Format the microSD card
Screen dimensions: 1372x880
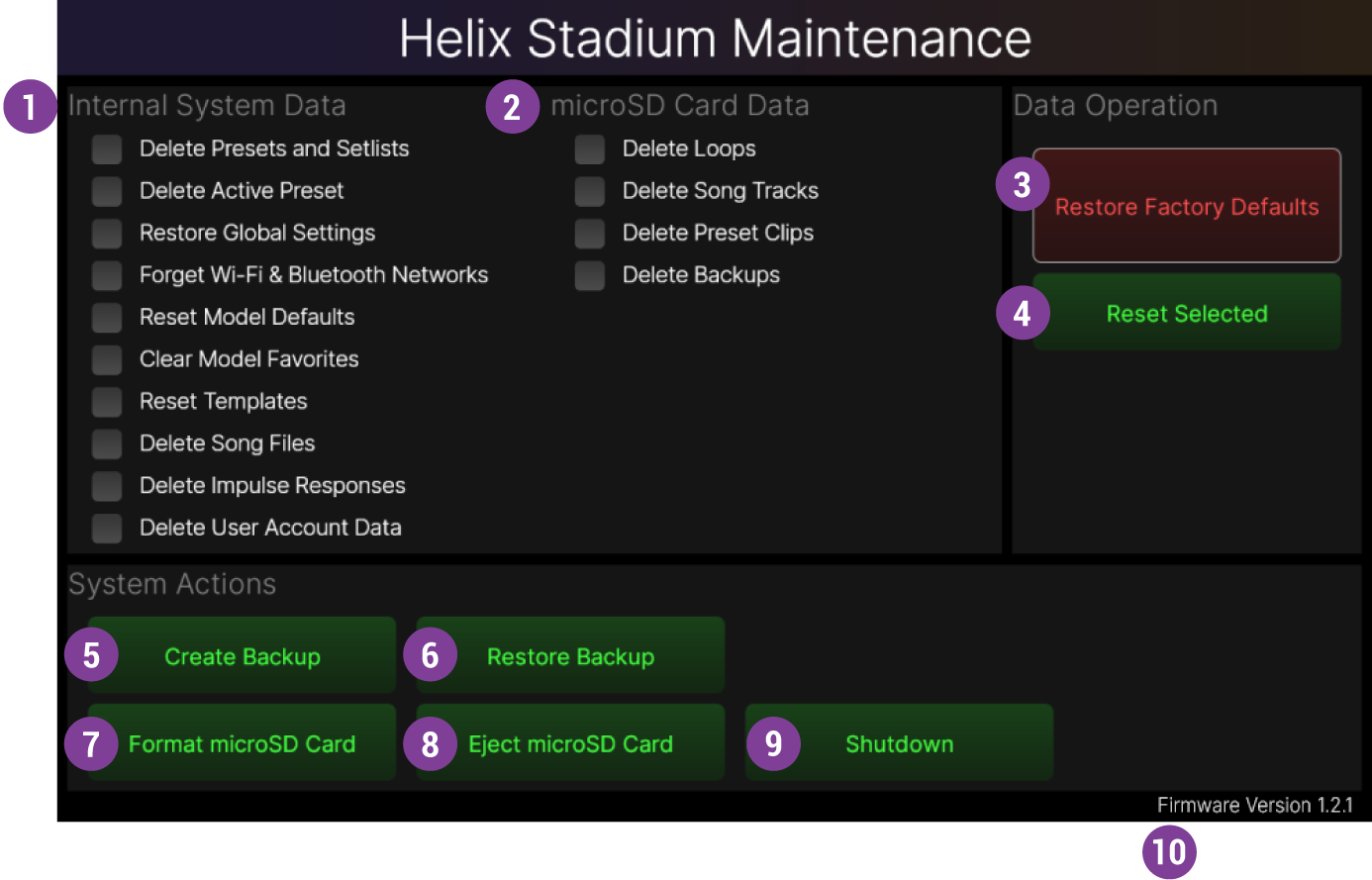[242, 743]
